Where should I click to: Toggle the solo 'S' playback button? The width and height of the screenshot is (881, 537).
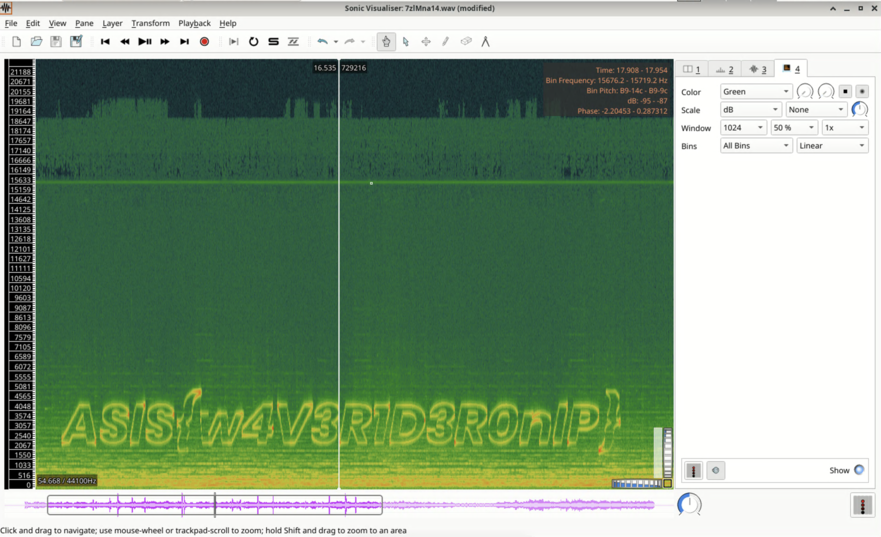273,42
